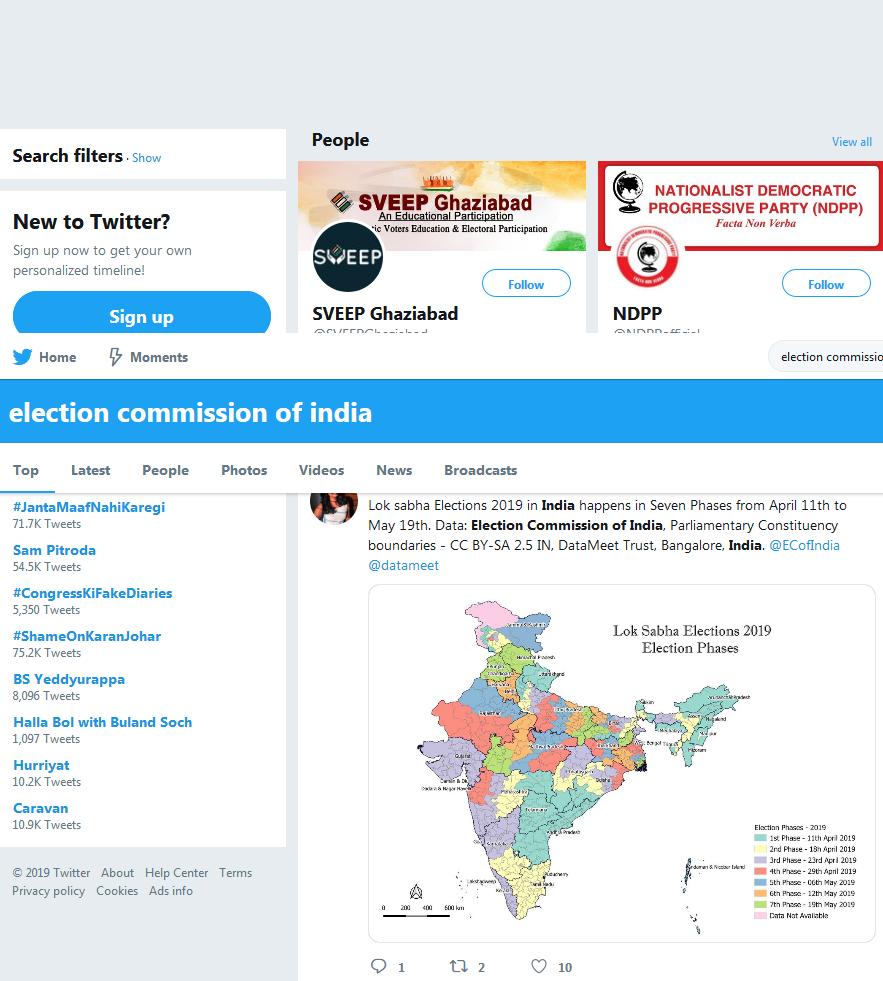Open the NDPP name link
Viewport: 883px width, 981px height.
[637, 313]
